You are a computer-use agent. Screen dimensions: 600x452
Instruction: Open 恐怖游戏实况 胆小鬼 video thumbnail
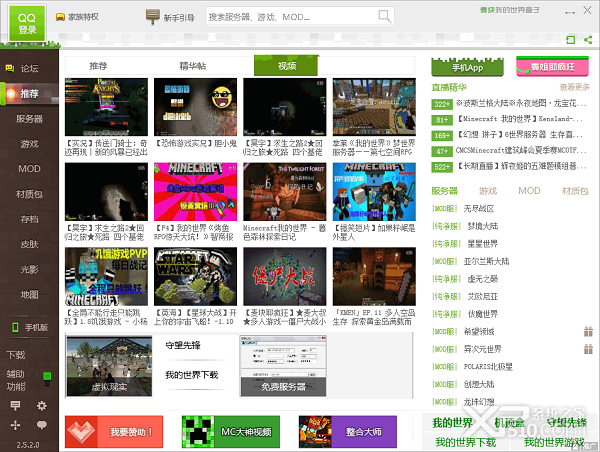tap(196, 107)
